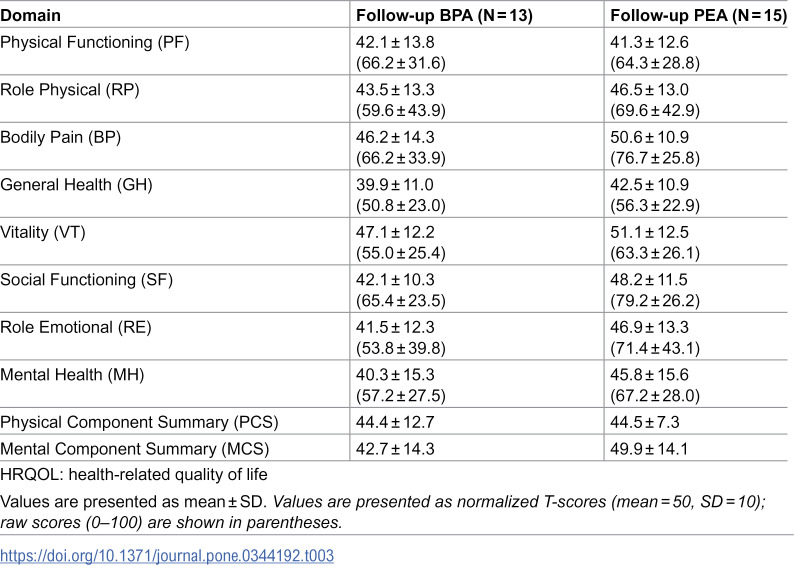Screen dimensions: 794x566
Task: Click the Physical Functioning (PF) row label
Action: click(95, 42)
